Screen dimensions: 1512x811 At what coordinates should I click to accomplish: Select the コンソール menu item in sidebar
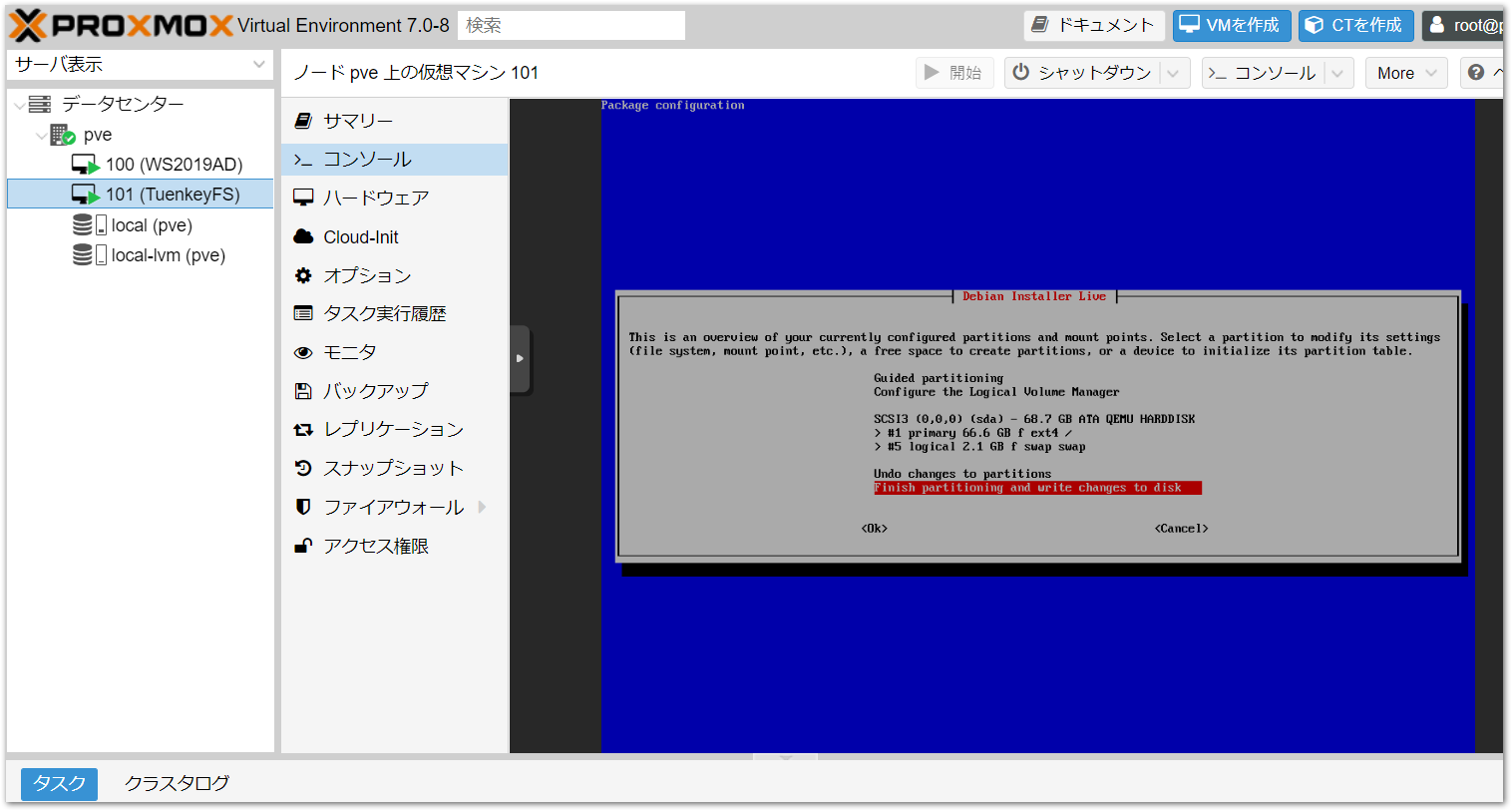coord(395,160)
